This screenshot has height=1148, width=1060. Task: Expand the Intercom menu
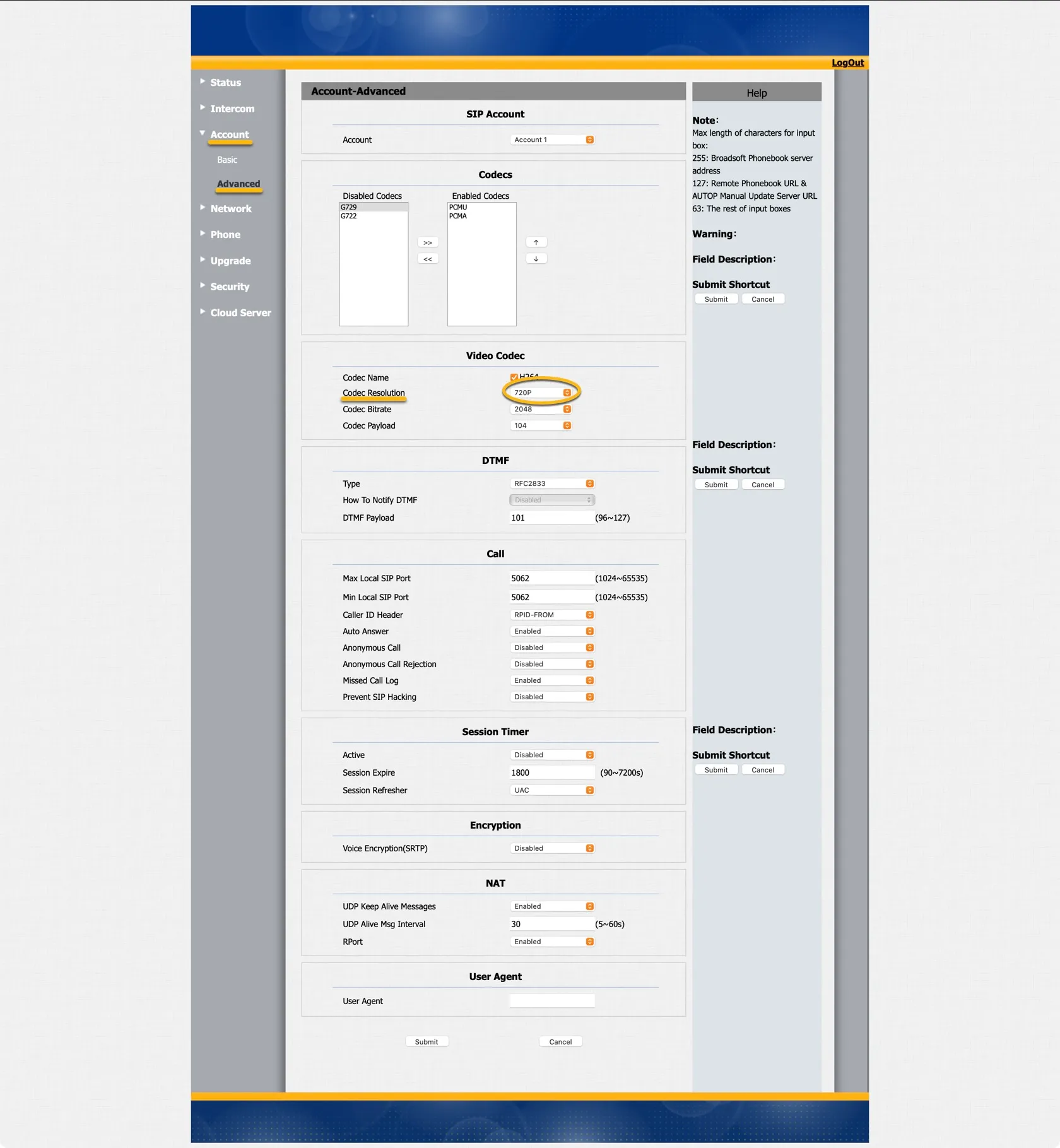[232, 109]
